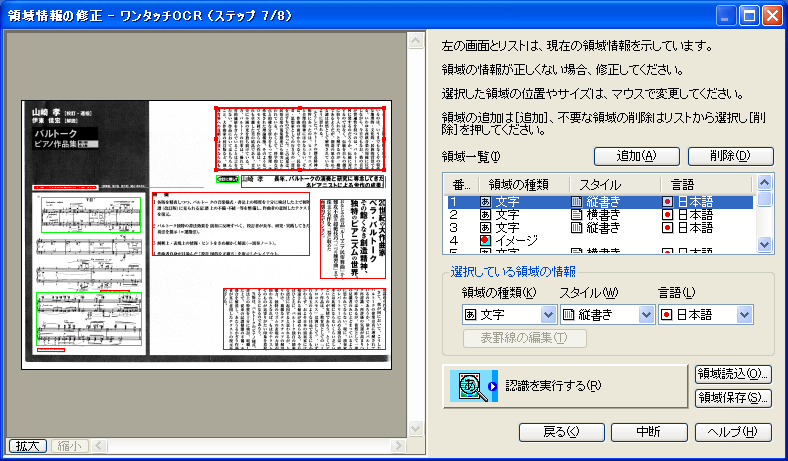Screen dimensions: 788x461
Task: Click the bottom-right vertical text region in preview
Action: click(305, 319)
